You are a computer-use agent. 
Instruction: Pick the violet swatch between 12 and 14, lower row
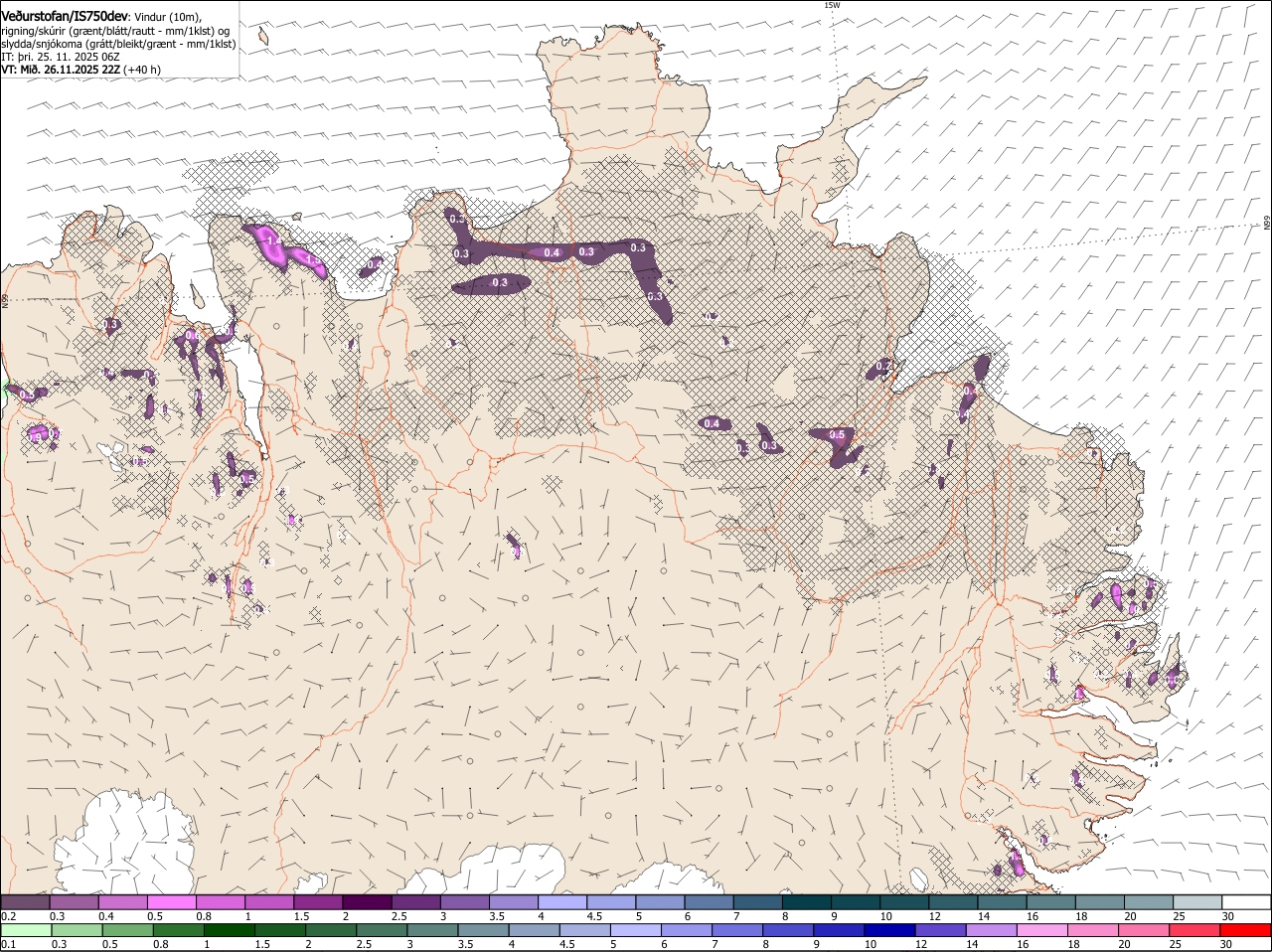pyautogui.click(x=941, y=930)
